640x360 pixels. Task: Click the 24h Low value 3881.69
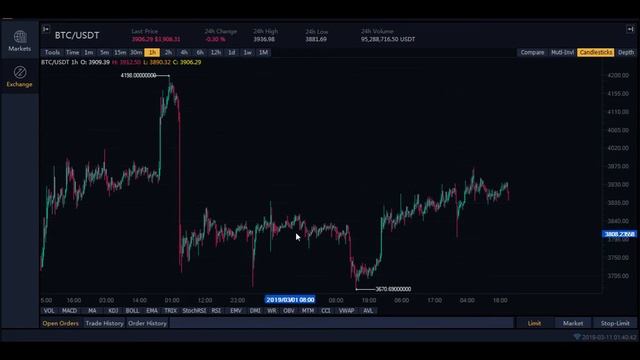coord(316,40)
